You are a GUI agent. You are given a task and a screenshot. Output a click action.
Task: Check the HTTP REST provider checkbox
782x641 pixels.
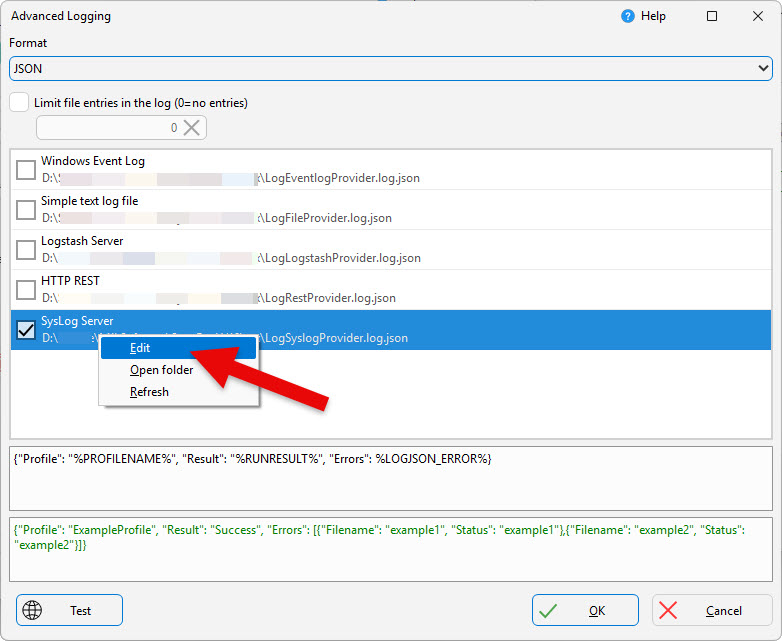click(26, 290)
